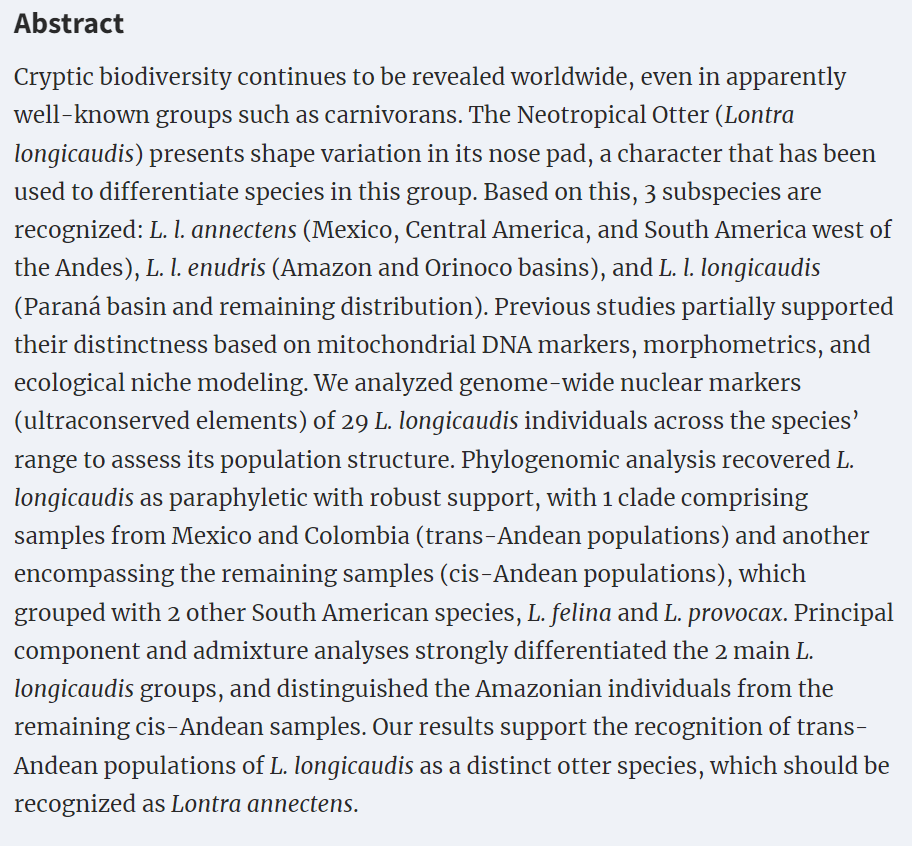Click the number "29" in the text
The height and width of the screenshot is (846, 912).
pos(352,421)
